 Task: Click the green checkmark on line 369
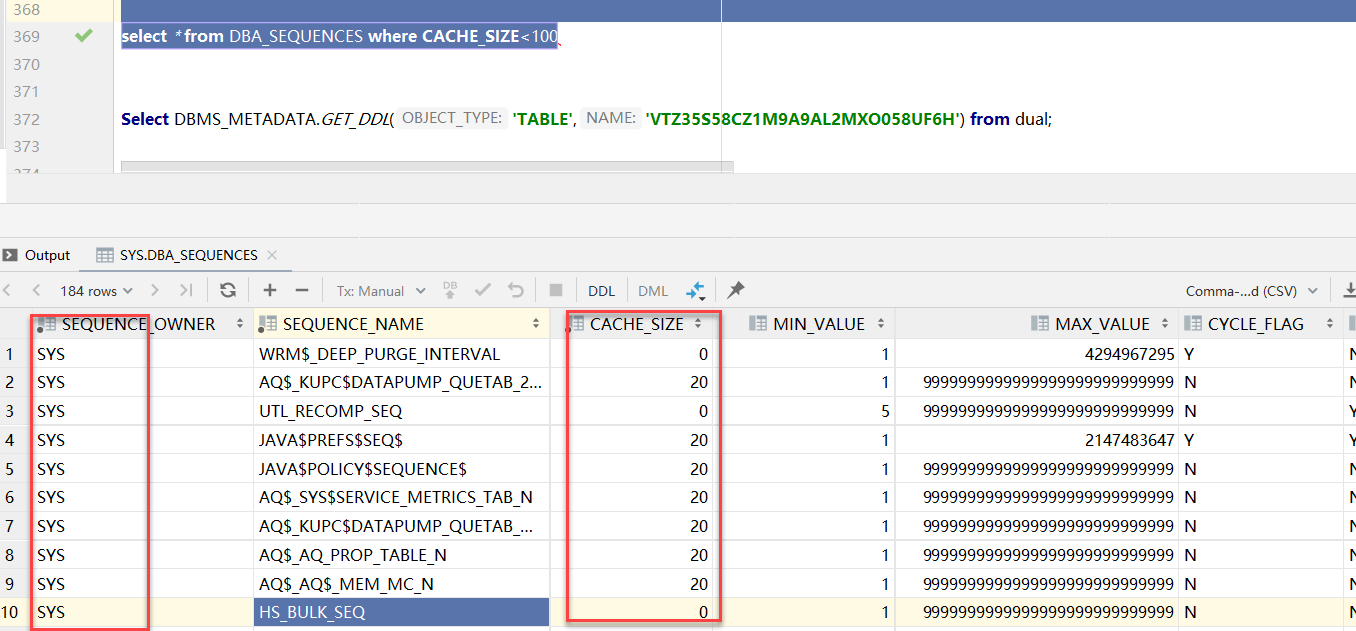pos(84,36)
